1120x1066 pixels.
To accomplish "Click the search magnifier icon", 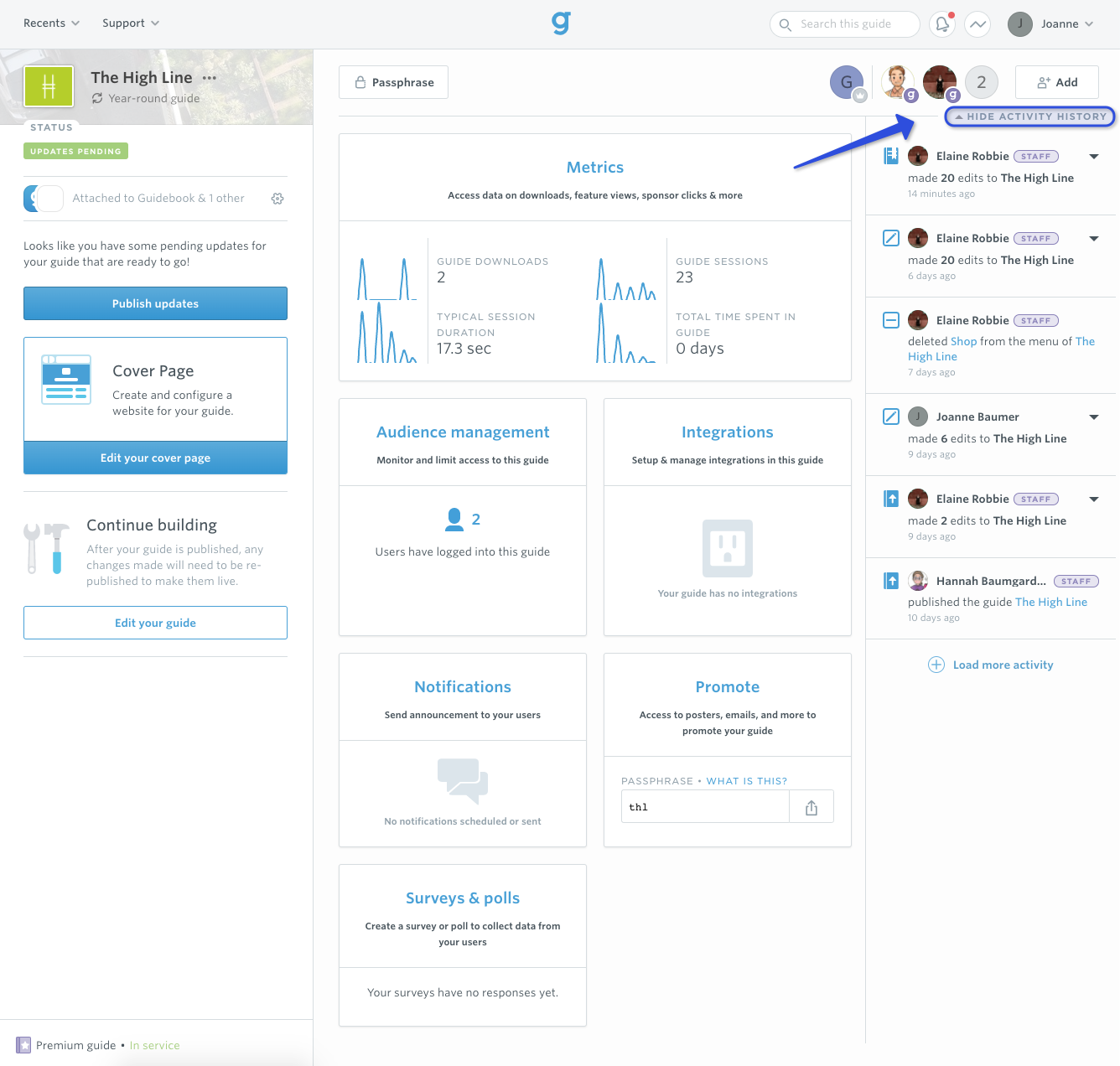I will click(786, 24).
